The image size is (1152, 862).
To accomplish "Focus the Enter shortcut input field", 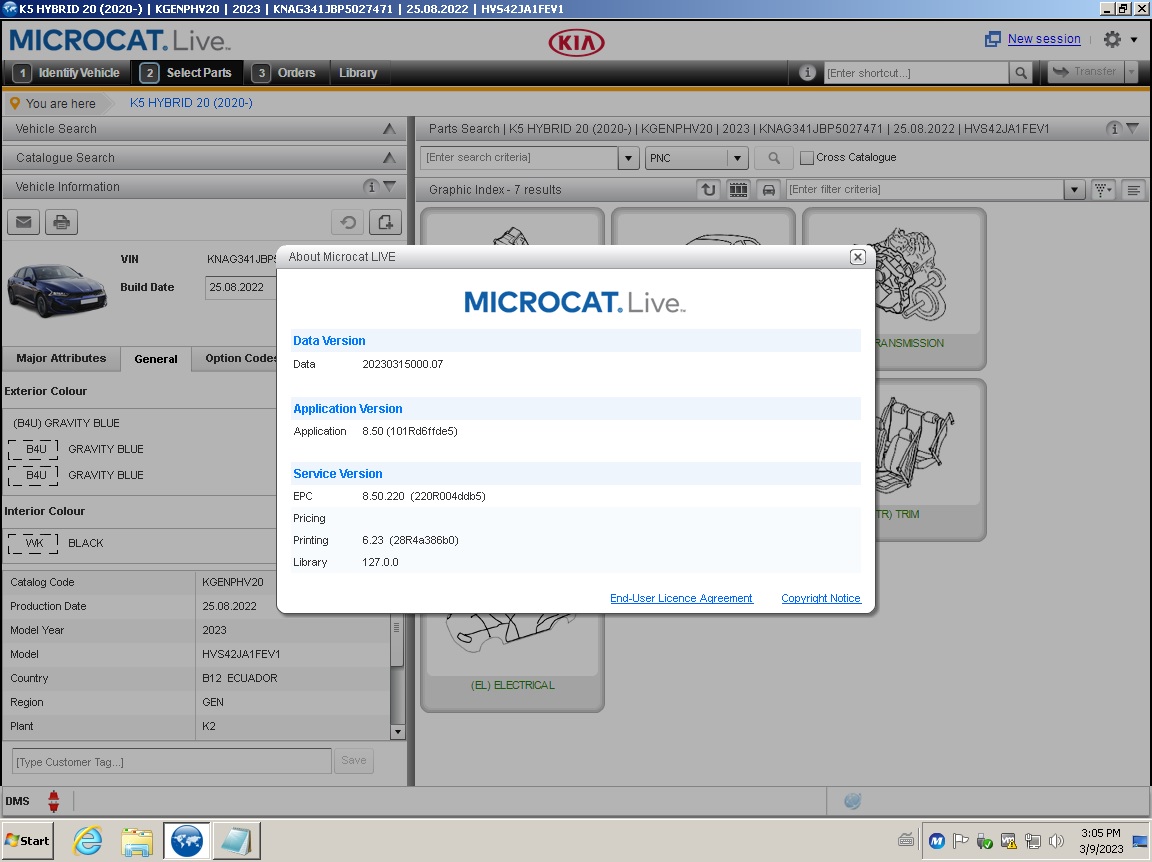I will pyautogui.click(x=915, y=73).
